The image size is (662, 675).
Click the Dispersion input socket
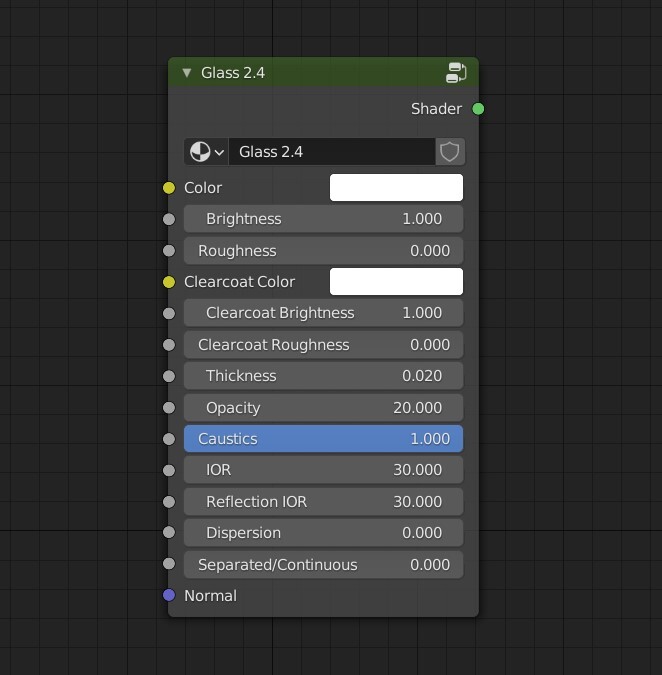pyautogui.click(x=169, y=533)
